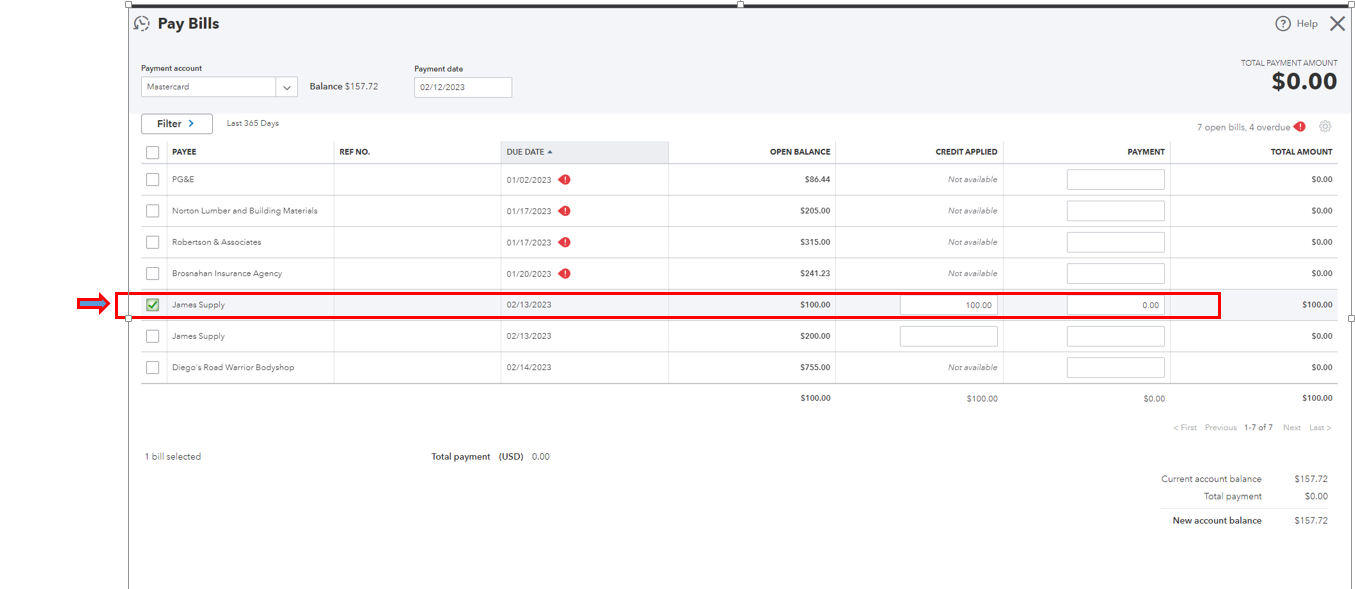Check the PG&E bill checkbox
The width and height of the screenshot is (1355, 589).
coord(152,179)
